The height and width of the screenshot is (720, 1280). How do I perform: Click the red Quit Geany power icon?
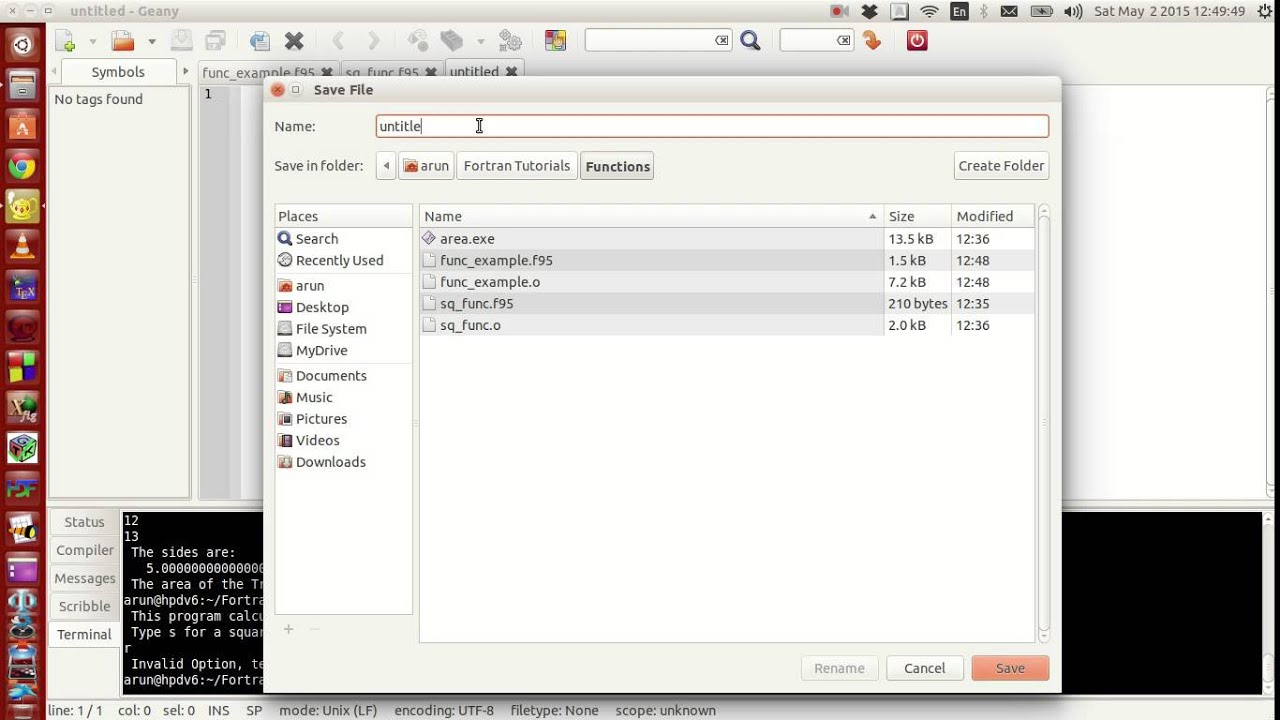(x=917, y=41)
